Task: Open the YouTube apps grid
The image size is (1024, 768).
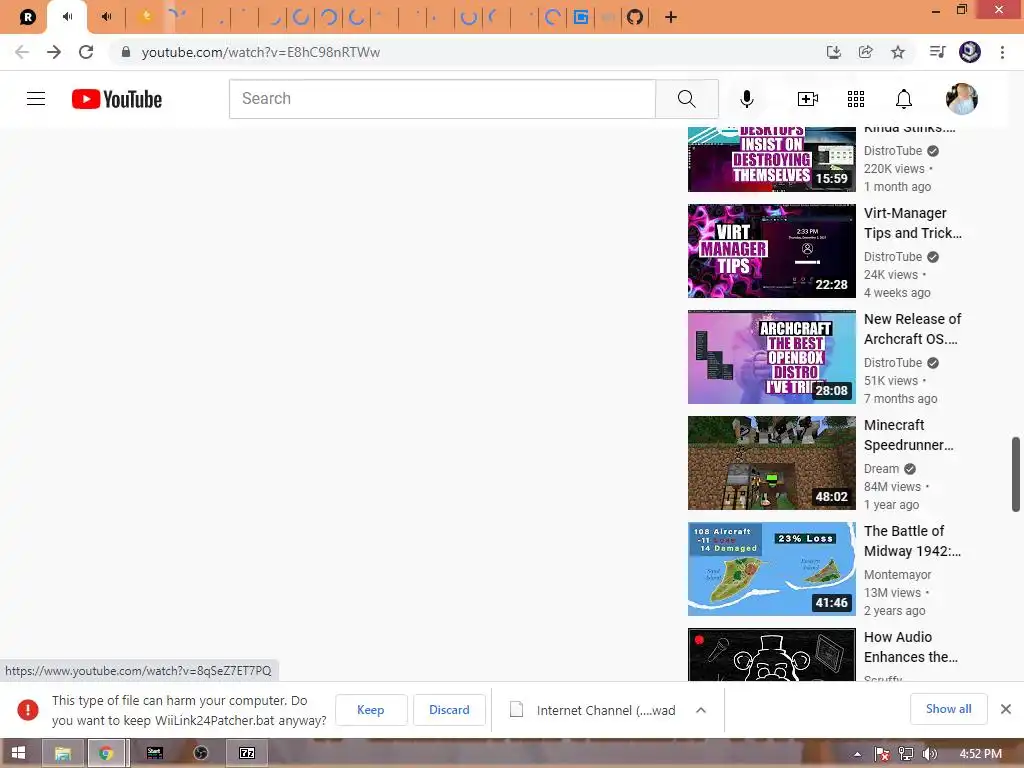Action: click(856, 99)
